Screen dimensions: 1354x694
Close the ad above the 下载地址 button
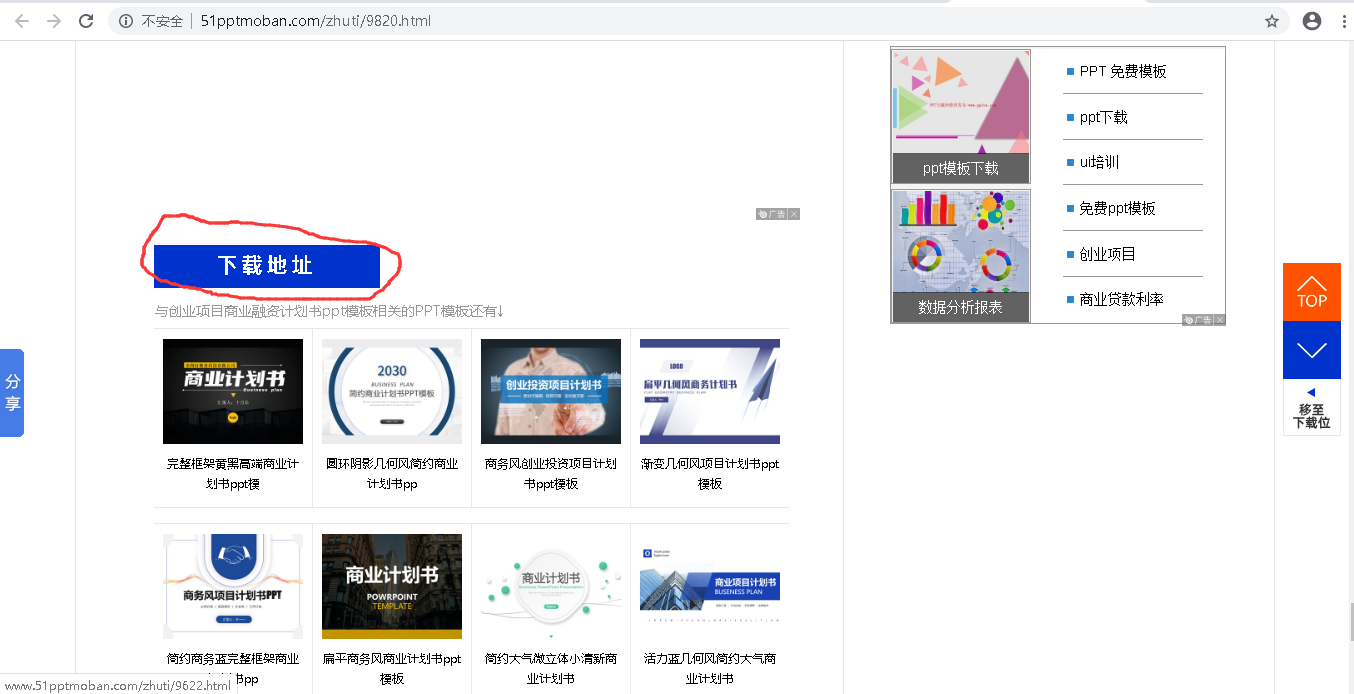tap(793, 213)
